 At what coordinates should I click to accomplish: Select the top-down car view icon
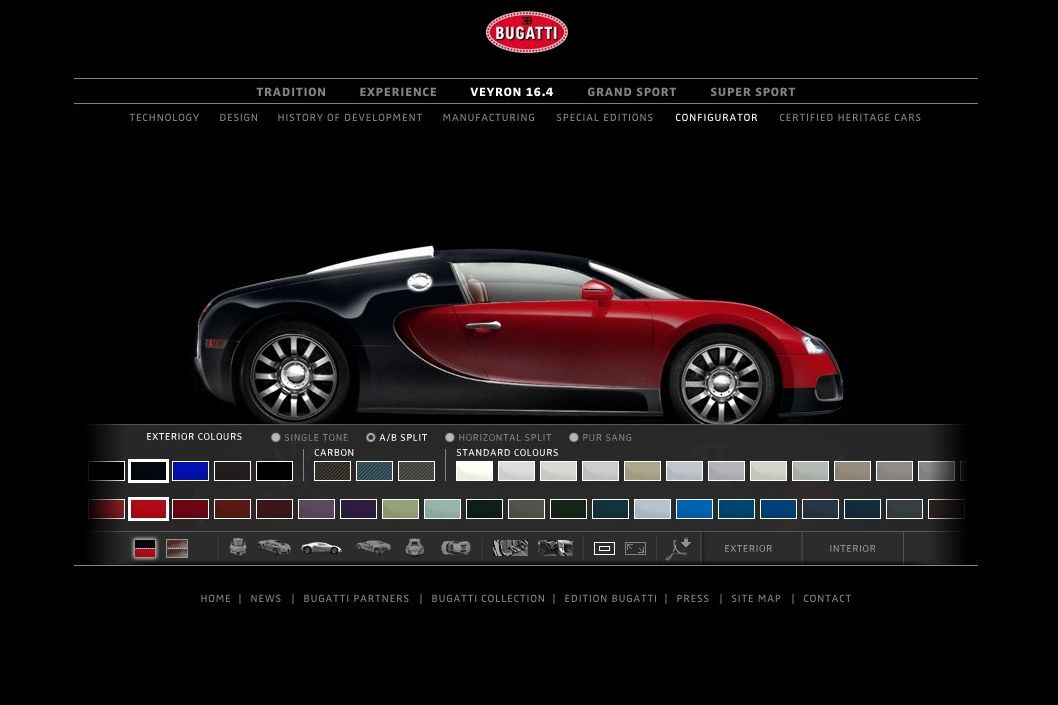coord(455,547)
